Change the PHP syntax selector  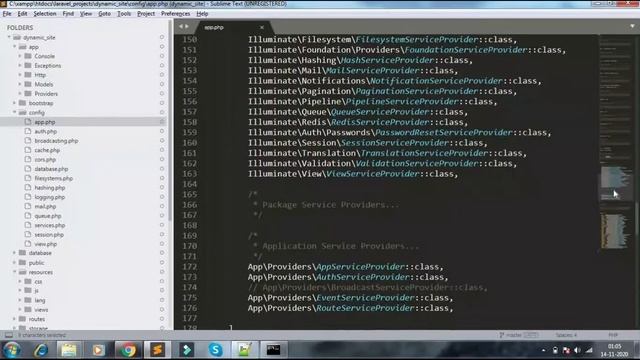click(x=613, y=335)
